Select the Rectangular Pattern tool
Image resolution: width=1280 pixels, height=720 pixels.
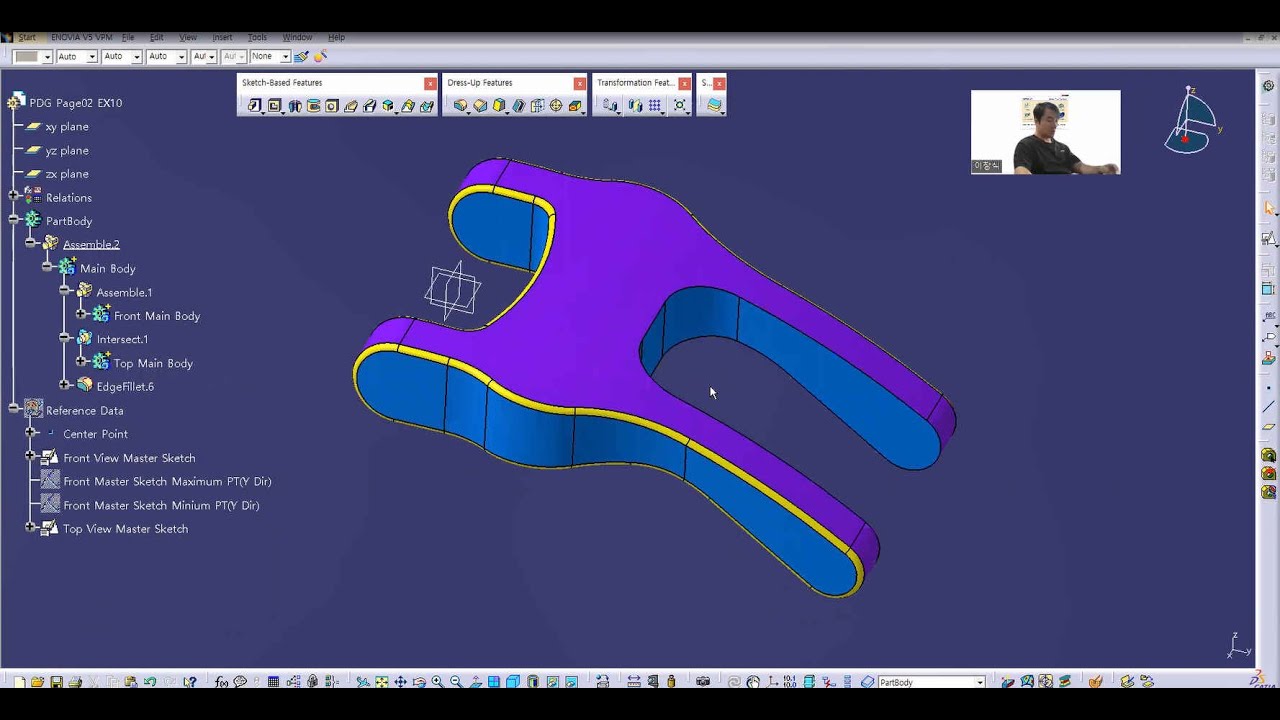[x=655, y=106]
